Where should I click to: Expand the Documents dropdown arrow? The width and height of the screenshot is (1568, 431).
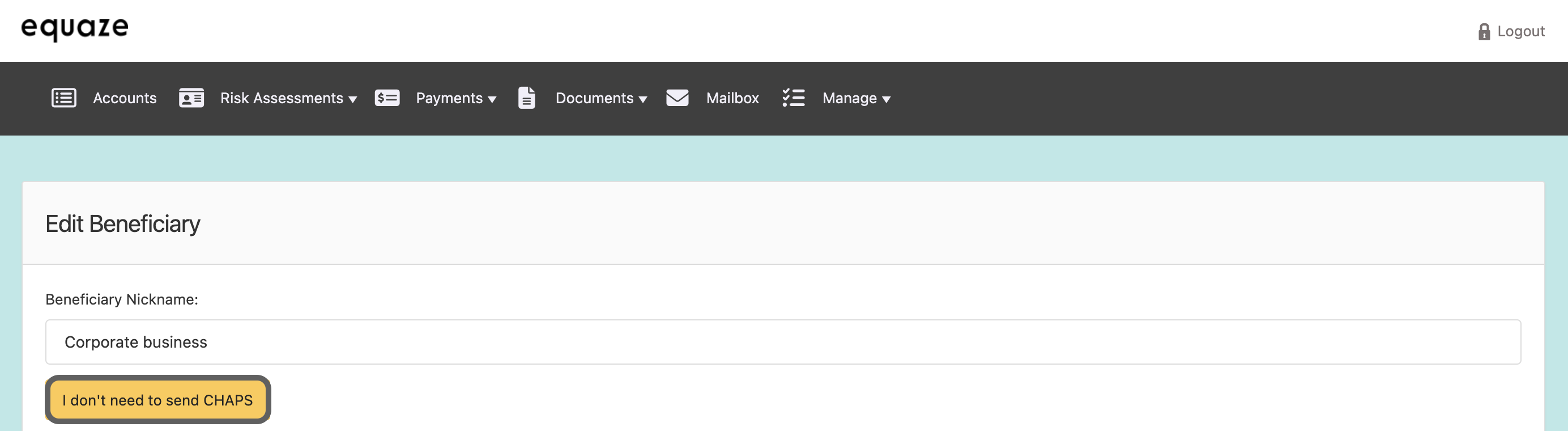(x=643, y=100)
